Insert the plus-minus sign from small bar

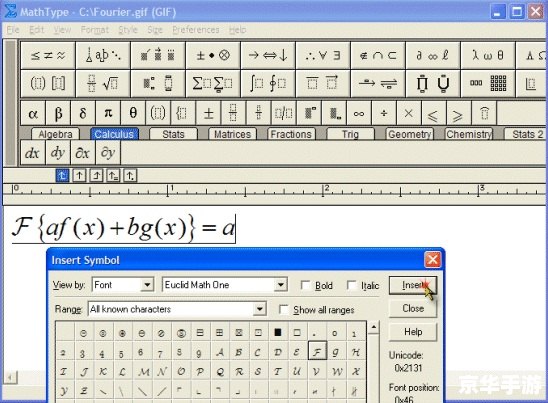(209, 113)
